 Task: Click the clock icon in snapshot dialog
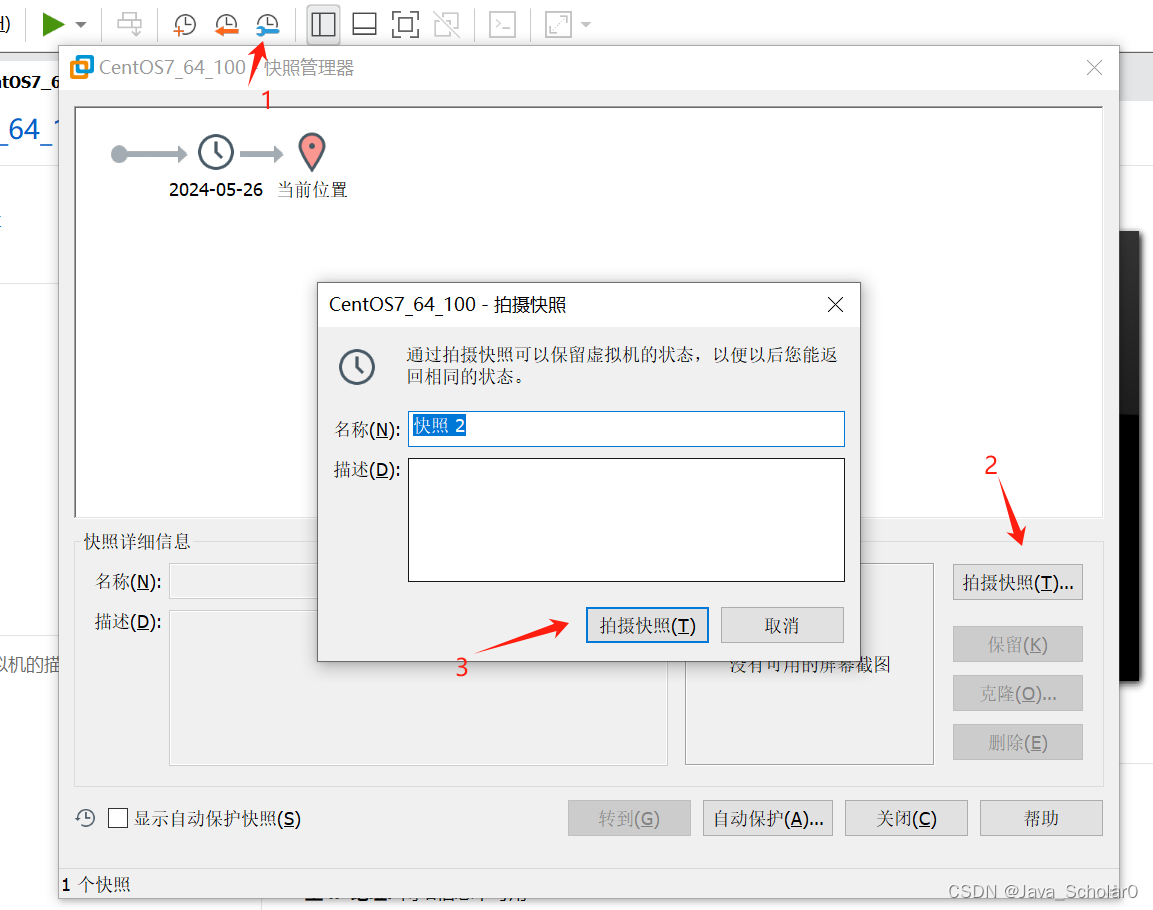coord(357,366)
